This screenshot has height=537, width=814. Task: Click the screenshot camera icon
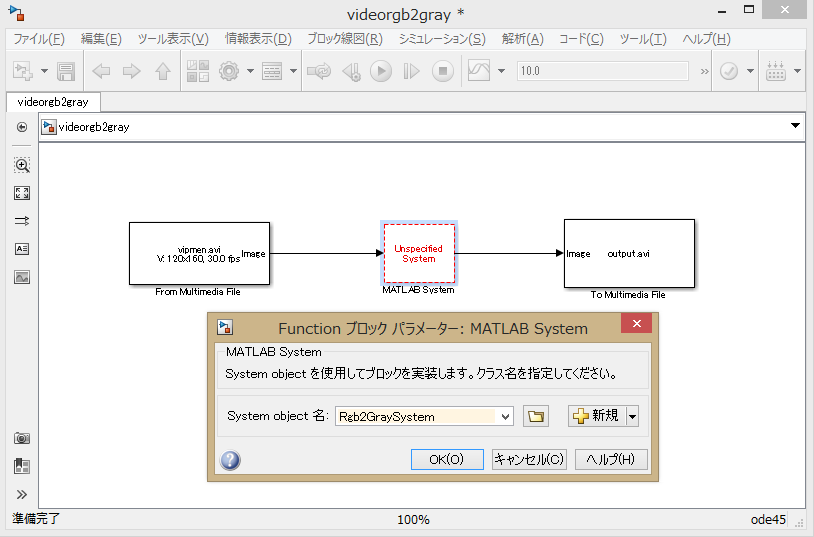point(22,438)
